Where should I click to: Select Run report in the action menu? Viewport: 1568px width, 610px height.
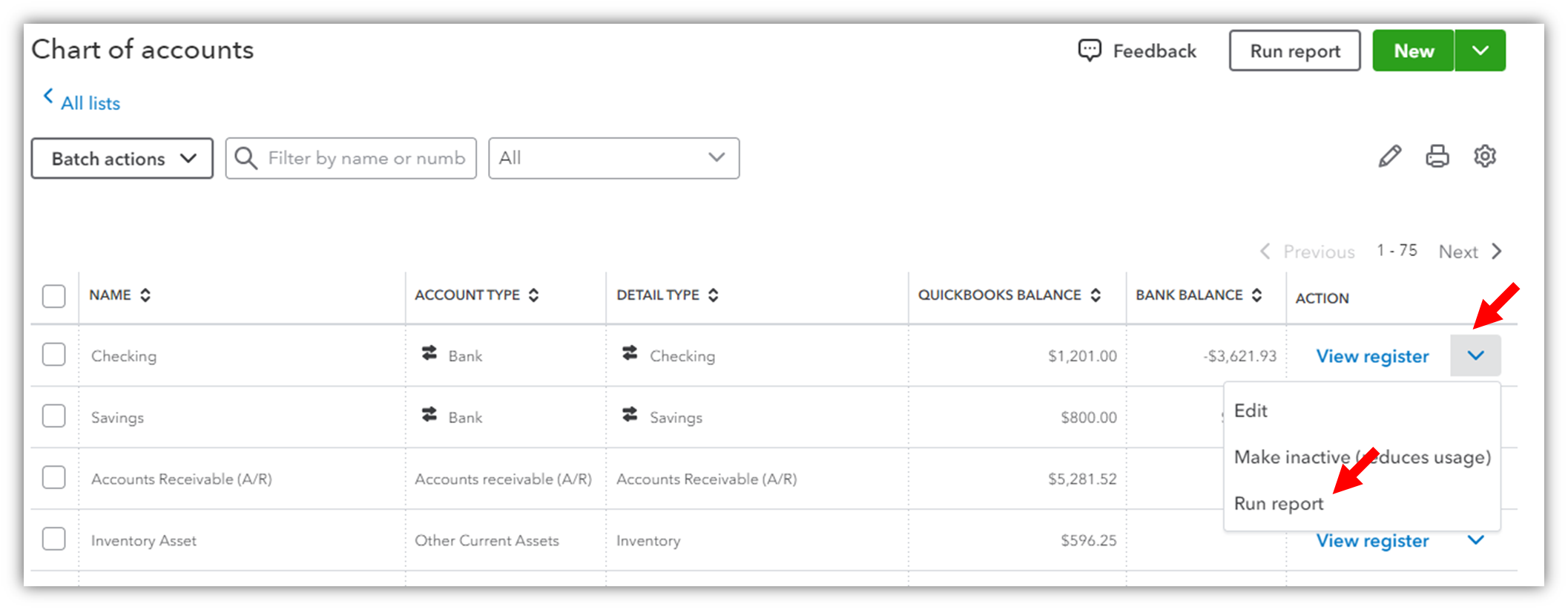click(x=1278, y=504)
